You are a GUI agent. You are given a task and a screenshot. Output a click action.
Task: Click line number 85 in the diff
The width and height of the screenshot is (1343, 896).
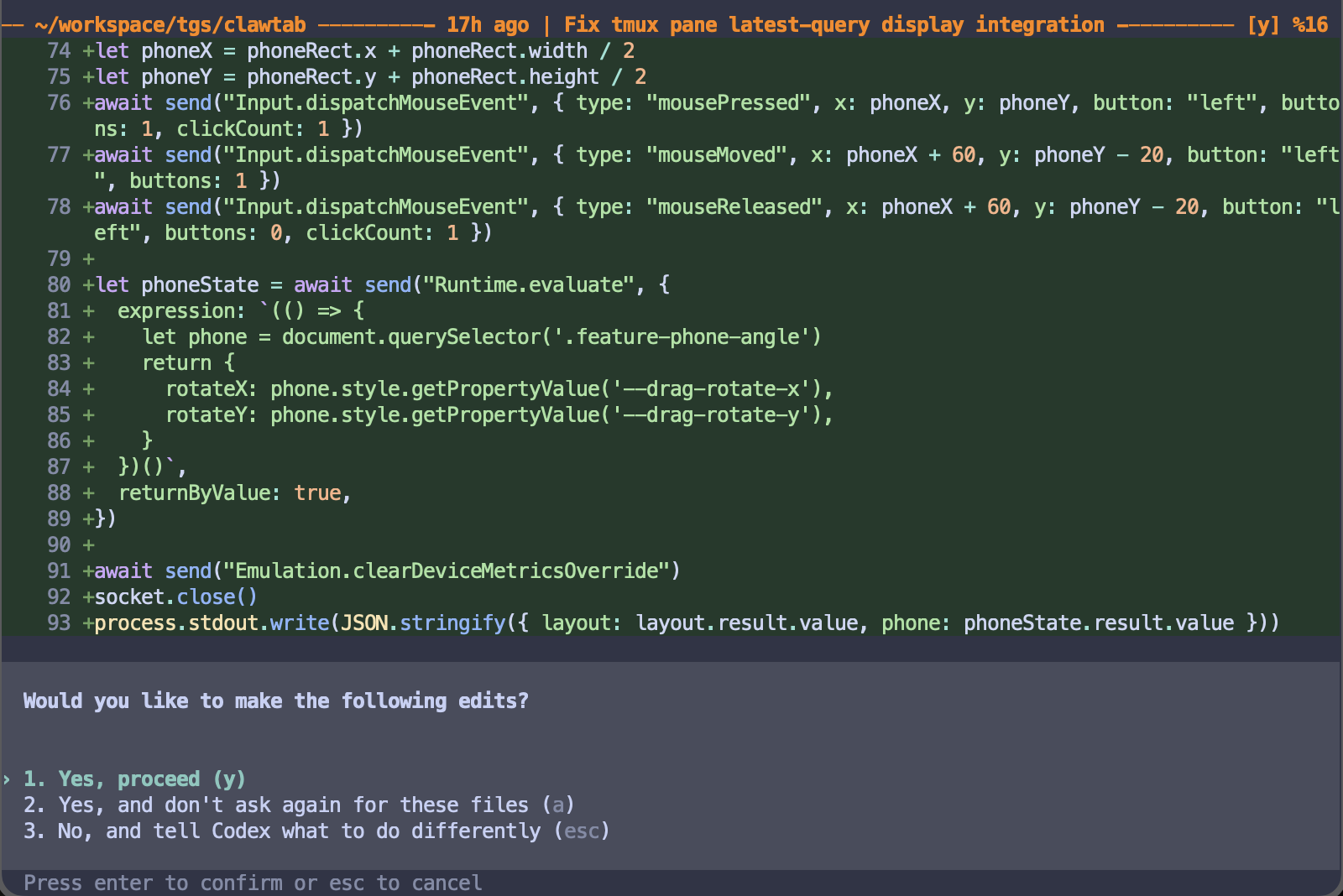click(x=59, y=415)
